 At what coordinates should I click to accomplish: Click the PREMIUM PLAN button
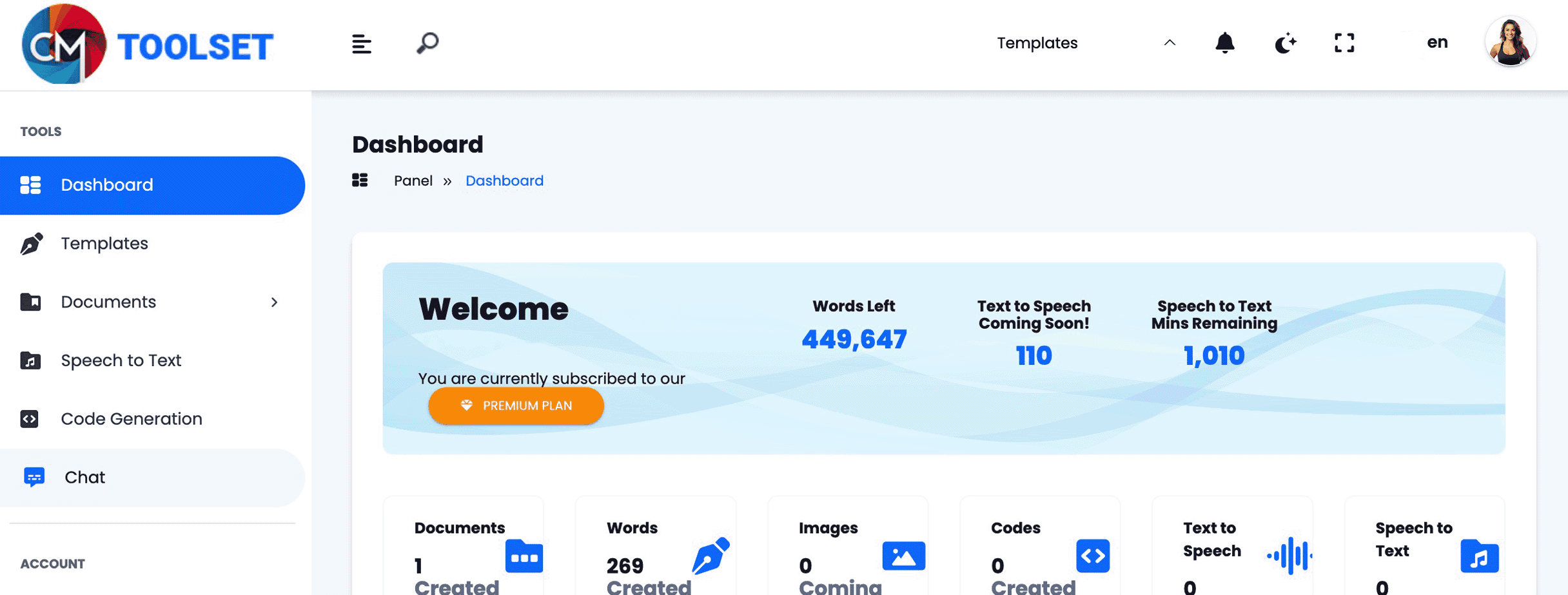[x=516, y=405]
